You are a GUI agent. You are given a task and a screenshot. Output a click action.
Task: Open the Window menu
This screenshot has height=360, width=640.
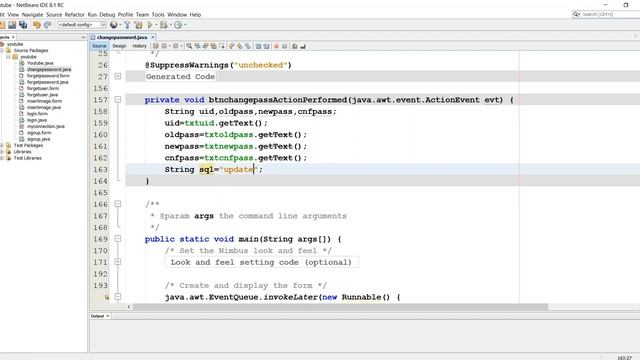177,14
